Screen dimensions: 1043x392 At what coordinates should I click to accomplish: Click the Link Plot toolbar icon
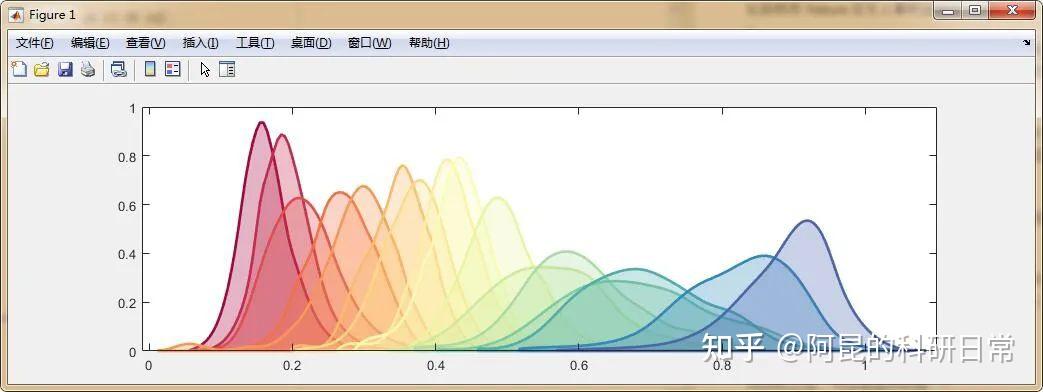(118, 69)
